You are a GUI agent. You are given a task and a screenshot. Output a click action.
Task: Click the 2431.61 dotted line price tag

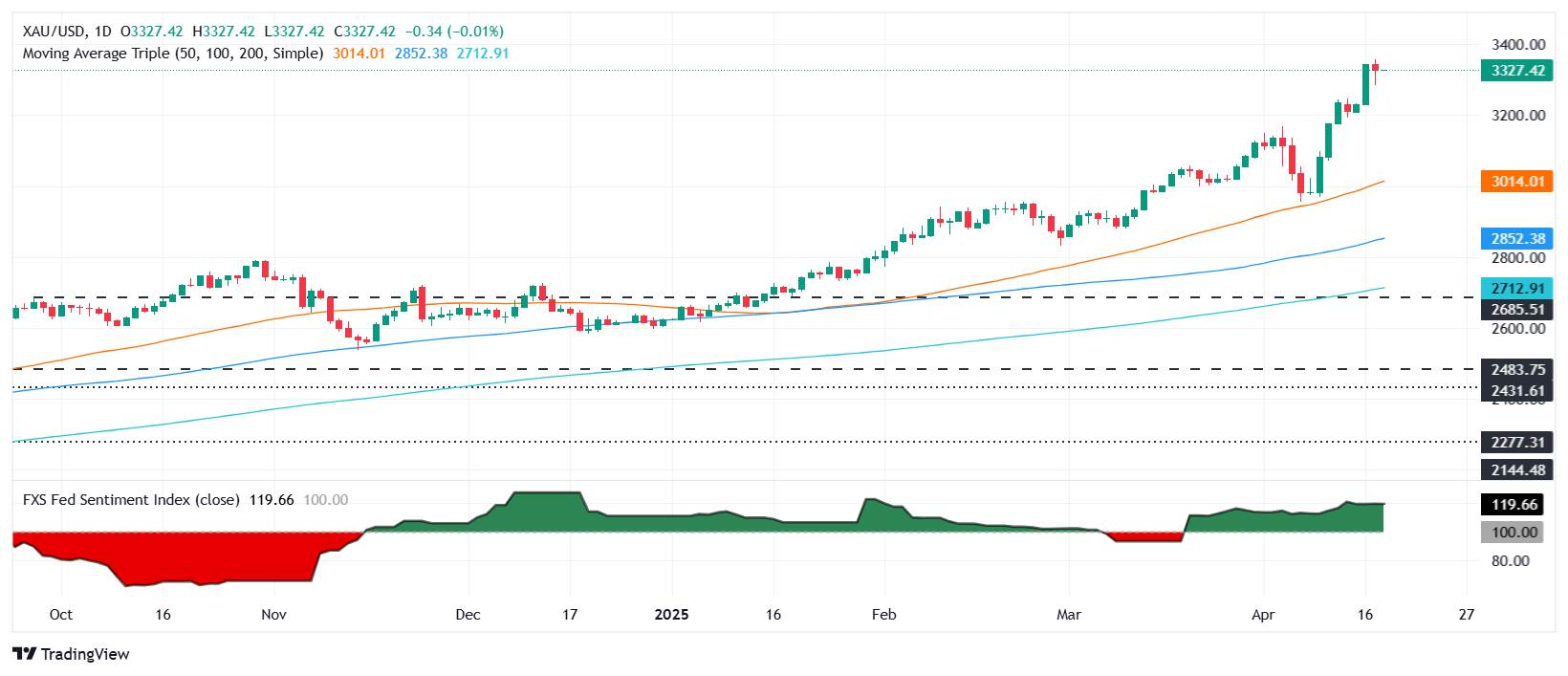tap(1517, 391)
